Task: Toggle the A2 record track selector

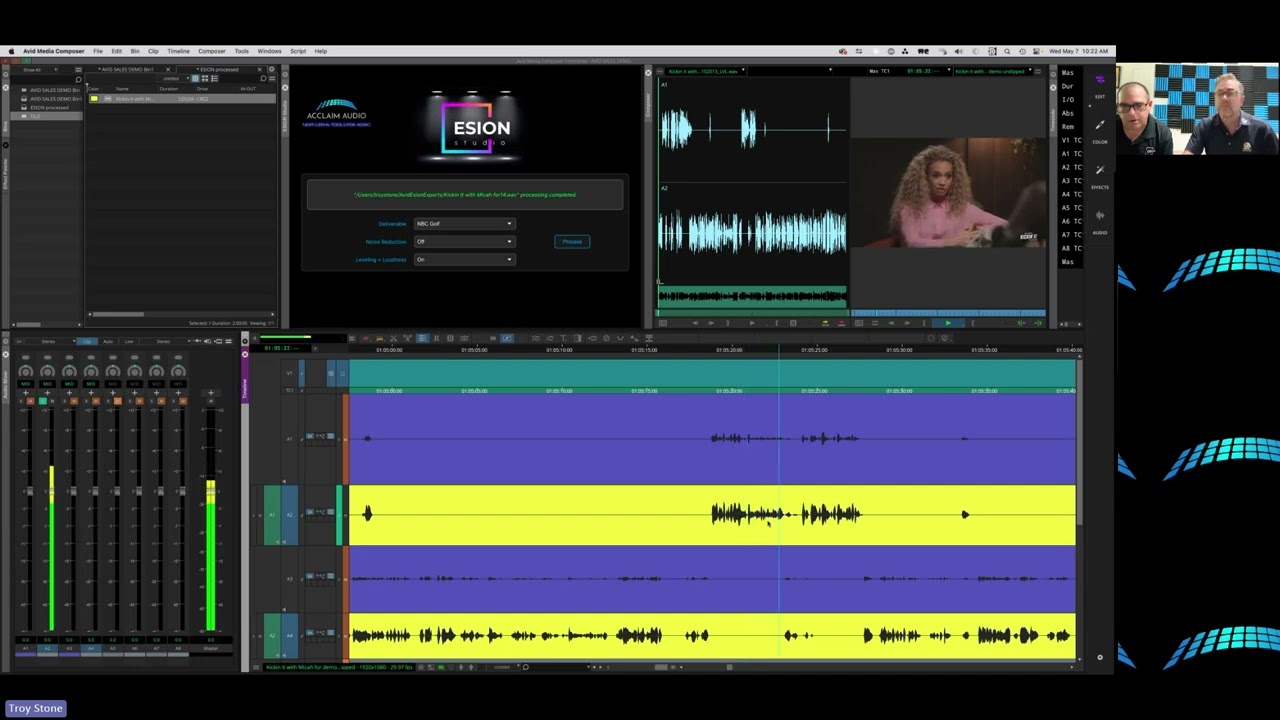Action: point(290,514)
